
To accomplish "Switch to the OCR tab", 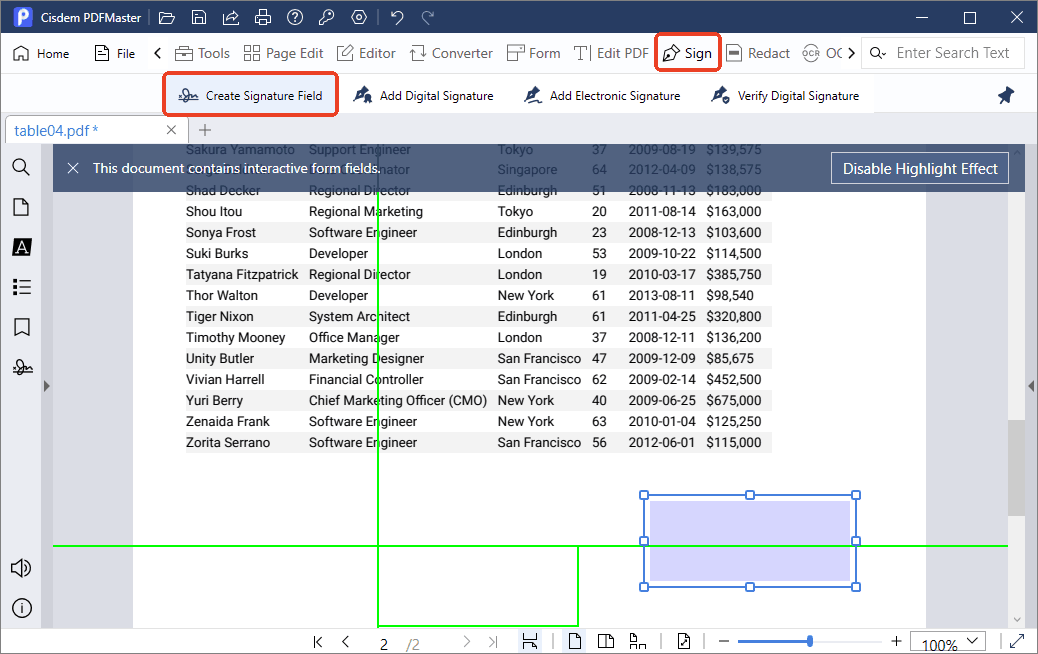I will tap(822, 53).
